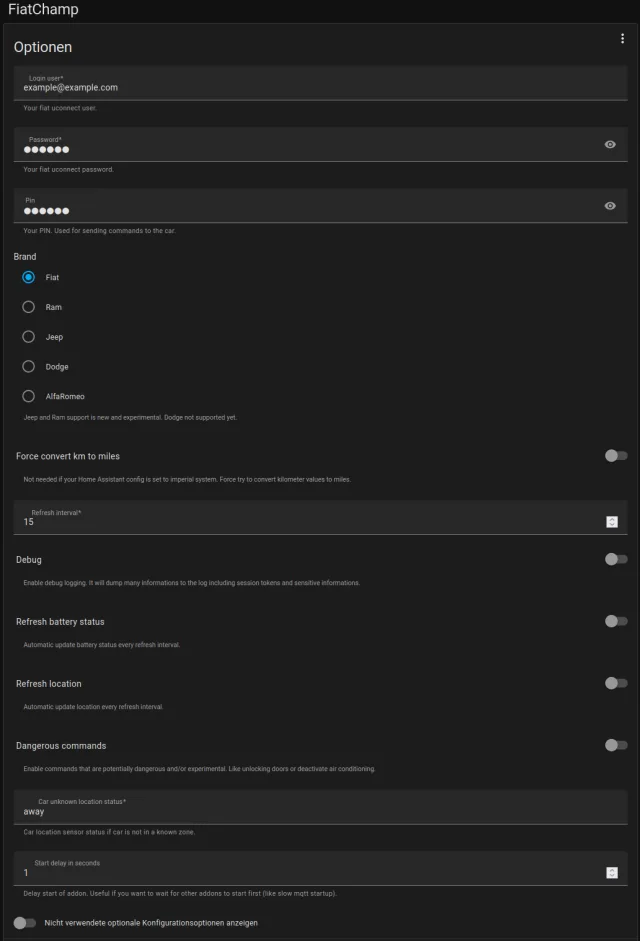The height and width of the screenshot is (941, 640).
Task: Show password using eye icon
Action: pyautogui.click(x=610, y=145)
